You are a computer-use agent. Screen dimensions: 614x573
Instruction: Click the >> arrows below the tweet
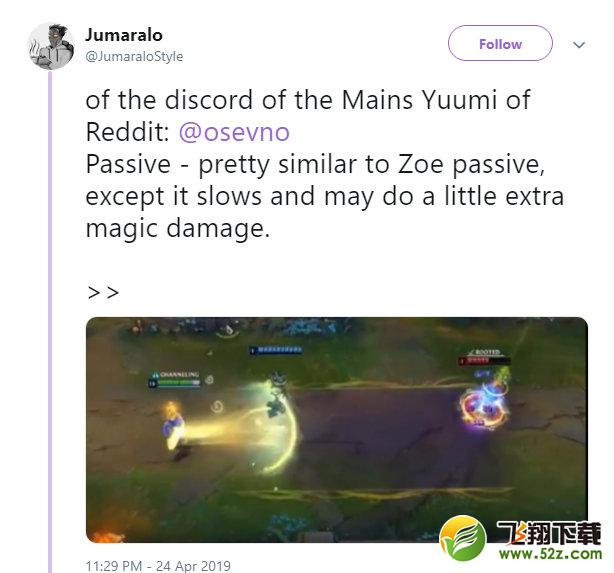[103, 293]
